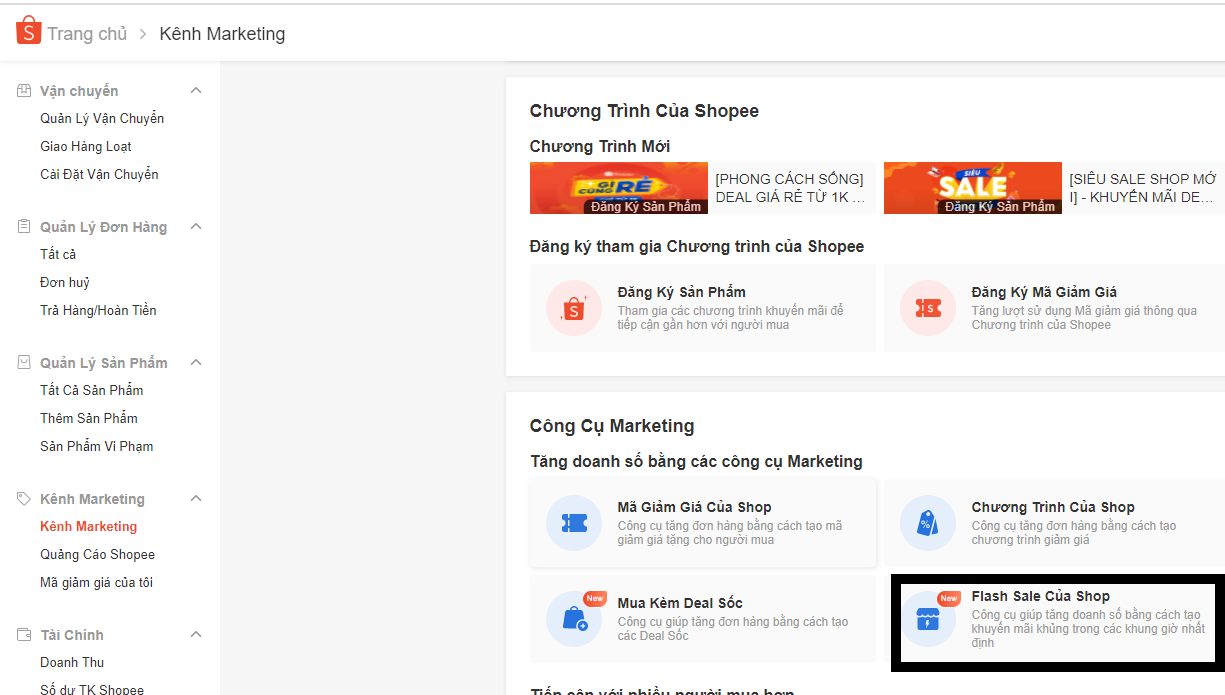Collapse the Tài Chính sidebar section
Viewport: 1225px width, 695px height.
click(196, 635)
